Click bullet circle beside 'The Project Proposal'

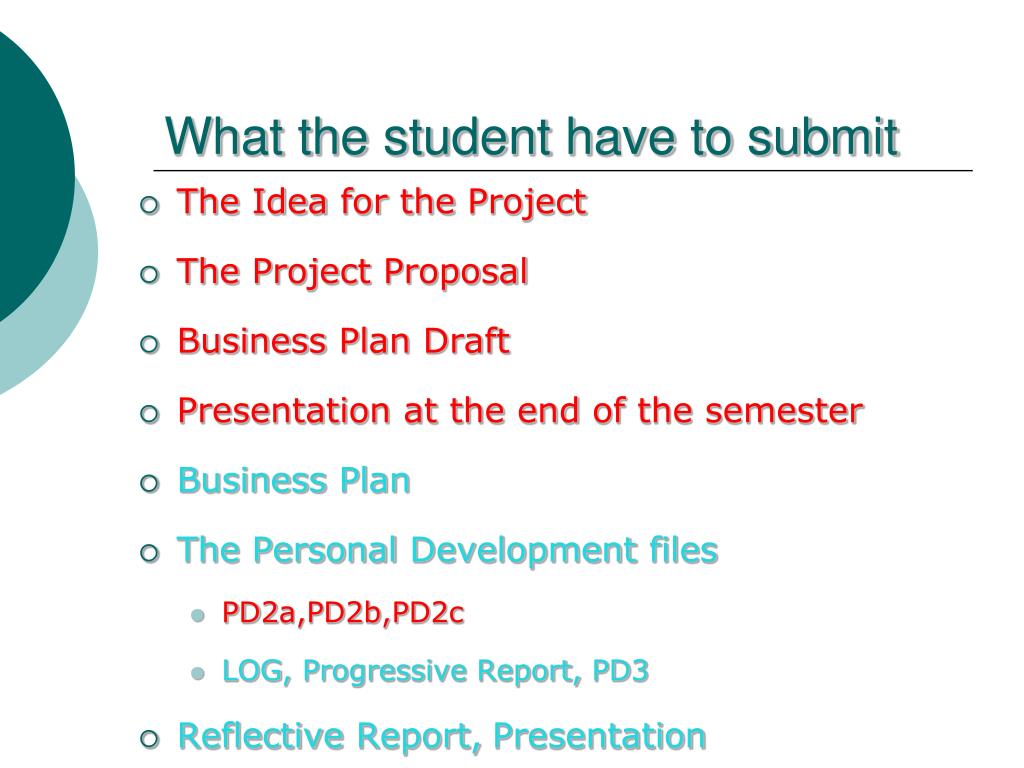tap(150, 275)
